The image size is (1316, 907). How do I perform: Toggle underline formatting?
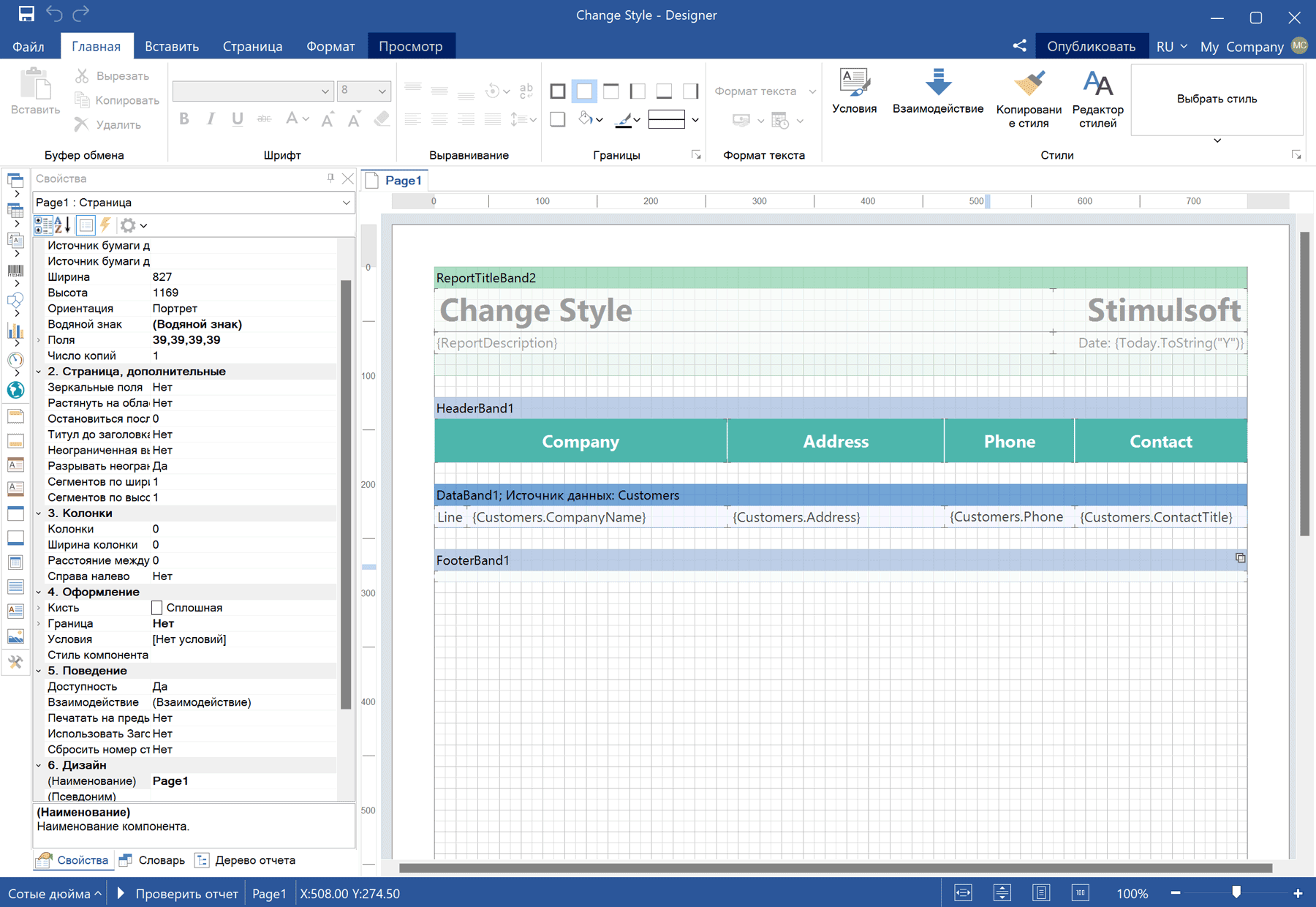point(237,119)
